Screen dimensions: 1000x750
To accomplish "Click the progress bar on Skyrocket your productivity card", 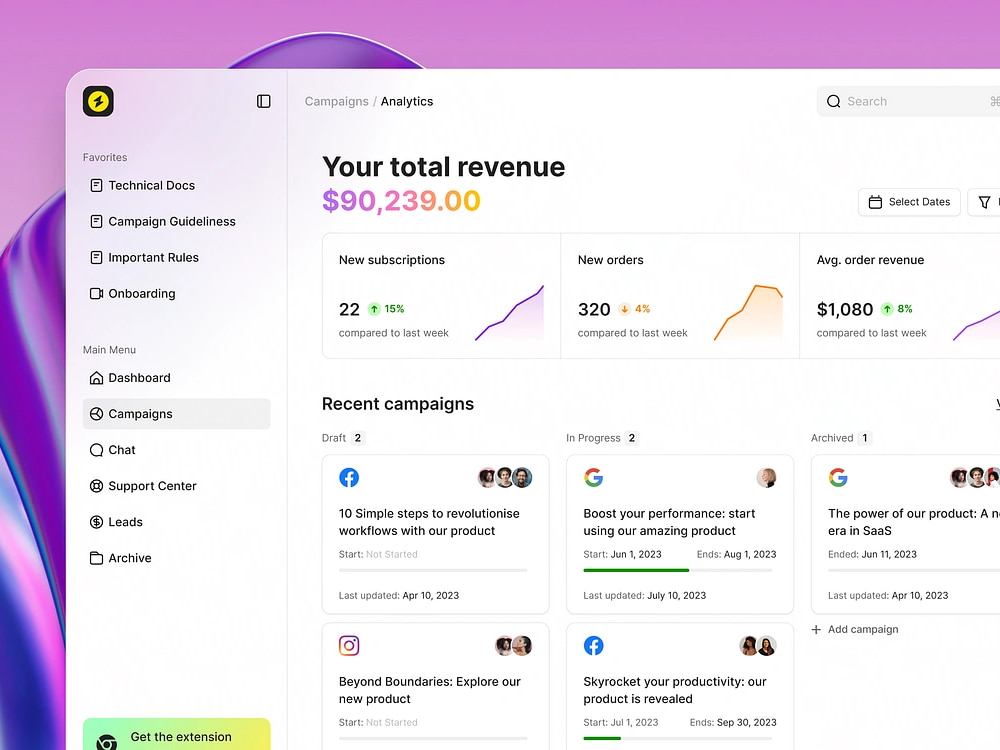I will [677, 739].
